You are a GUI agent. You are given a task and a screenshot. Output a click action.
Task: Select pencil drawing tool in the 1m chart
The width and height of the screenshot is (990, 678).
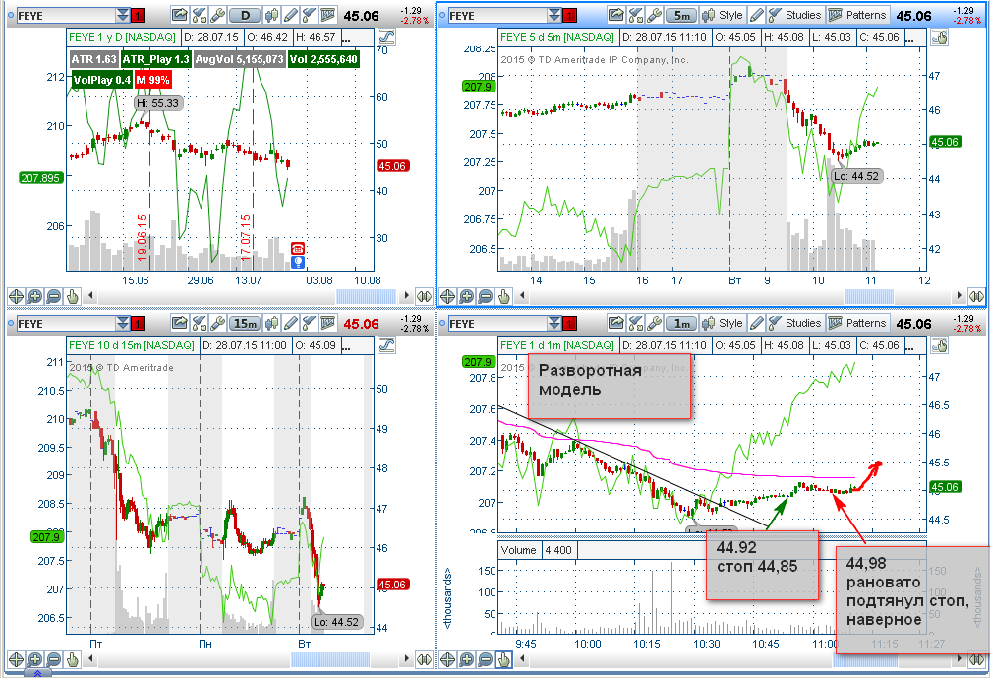tap(756, 323)
